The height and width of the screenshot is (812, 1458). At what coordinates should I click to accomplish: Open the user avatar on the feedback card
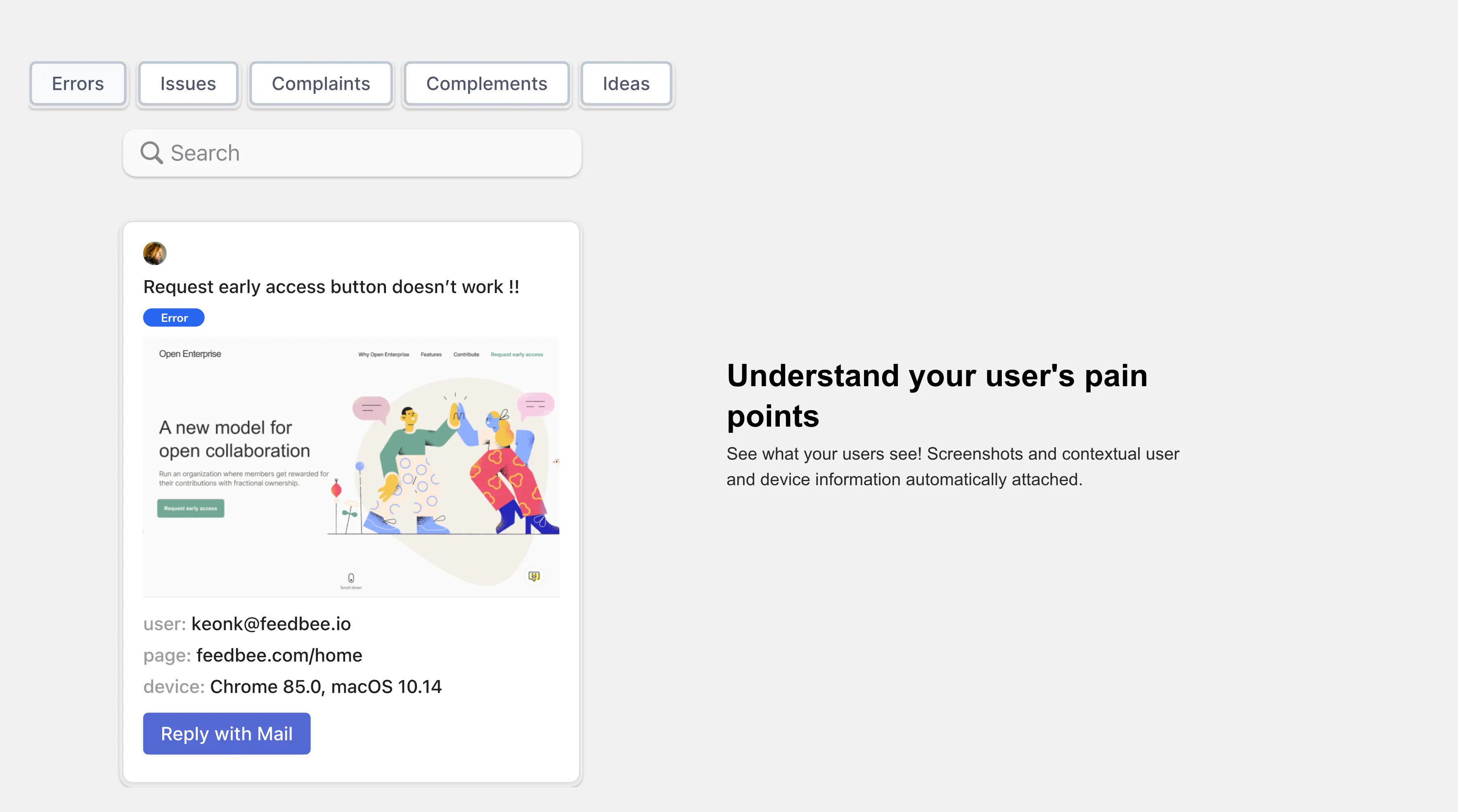click(154, 253)
